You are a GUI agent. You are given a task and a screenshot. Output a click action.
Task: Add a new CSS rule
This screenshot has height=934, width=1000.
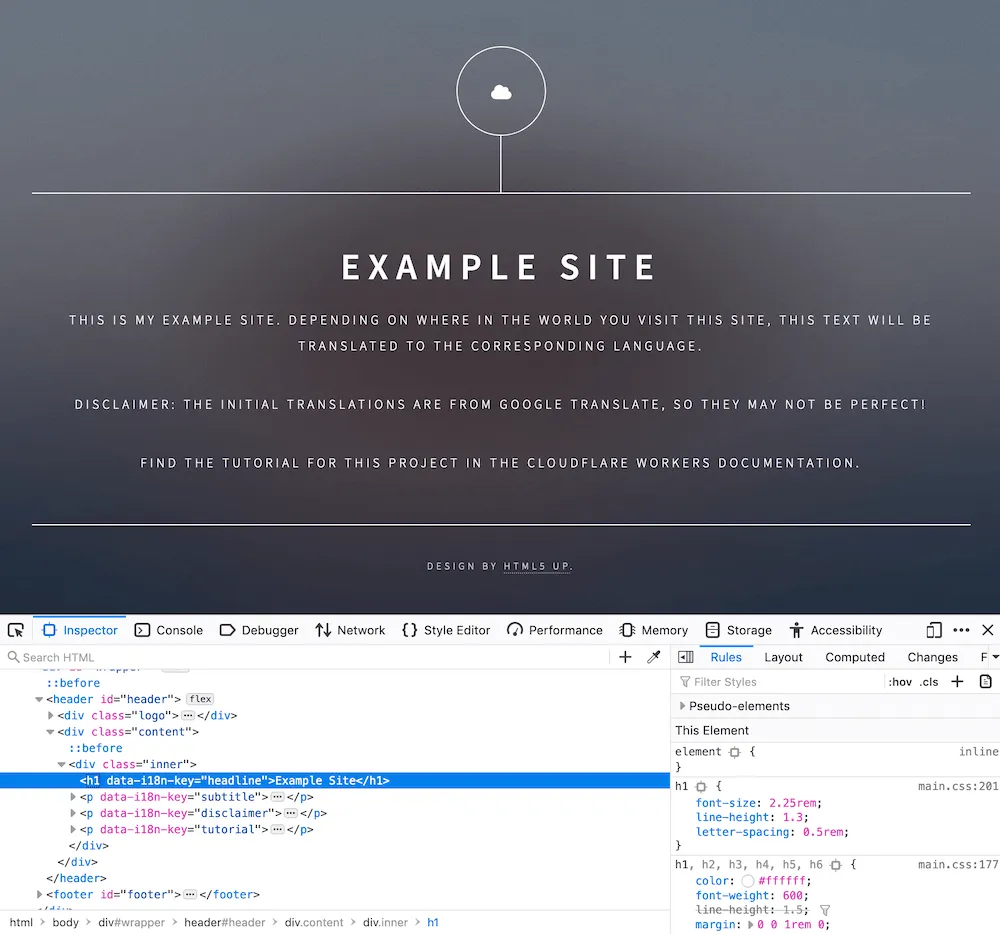pyautogui.click(x=956, y=681)
